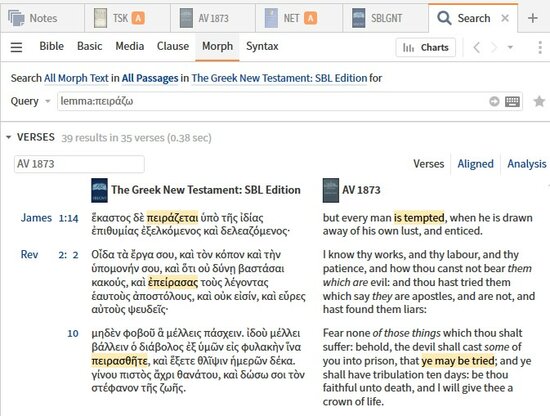Viewport: 550px width, 416px height.
Task: Select the Verses results view
Action: pyautogui.click(x=428, y=164)
